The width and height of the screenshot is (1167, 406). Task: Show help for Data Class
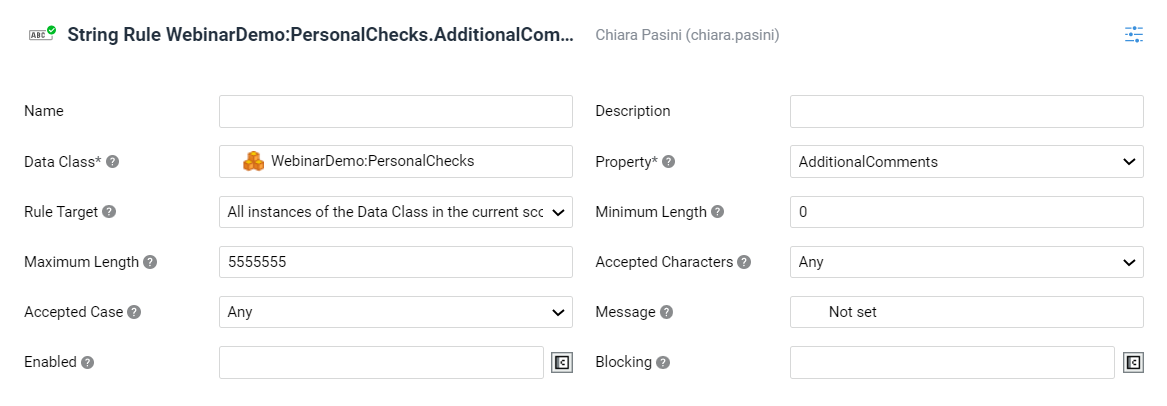coord(112,161)
